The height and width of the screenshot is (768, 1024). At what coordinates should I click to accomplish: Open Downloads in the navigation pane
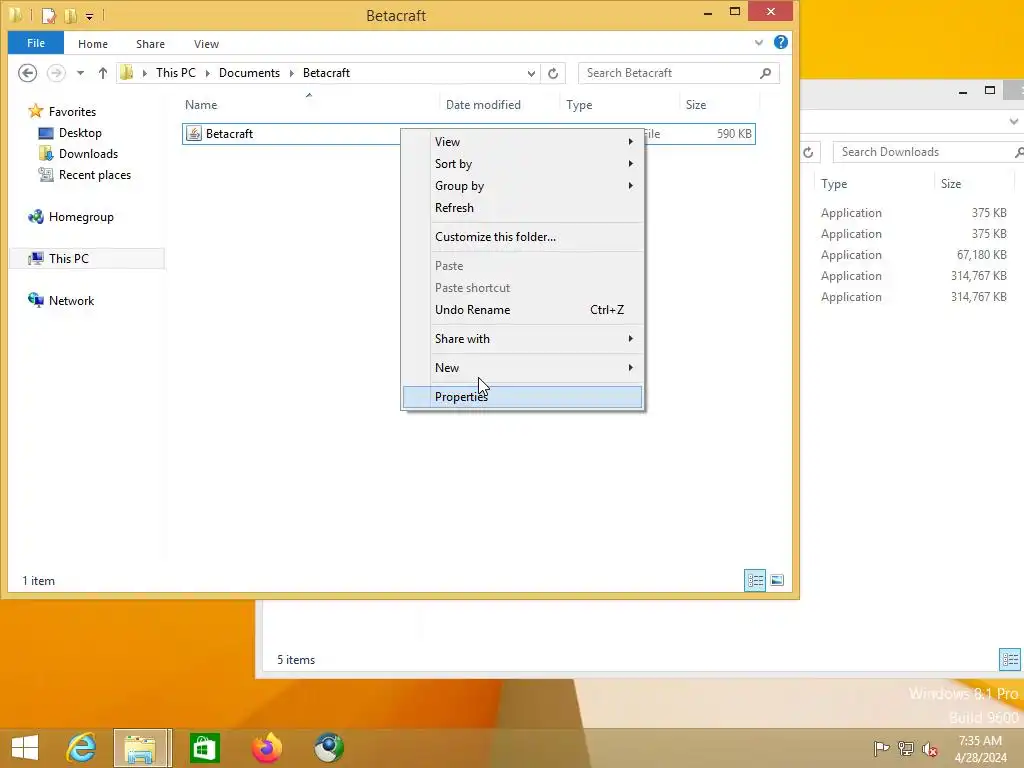88,153
